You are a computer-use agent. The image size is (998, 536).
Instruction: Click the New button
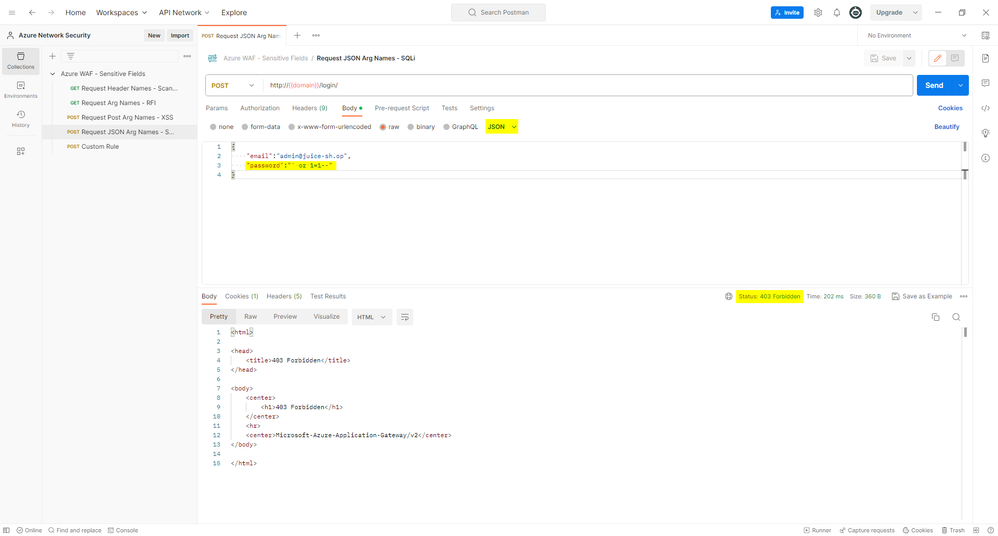pyautogui.click(x=154, y=36)
